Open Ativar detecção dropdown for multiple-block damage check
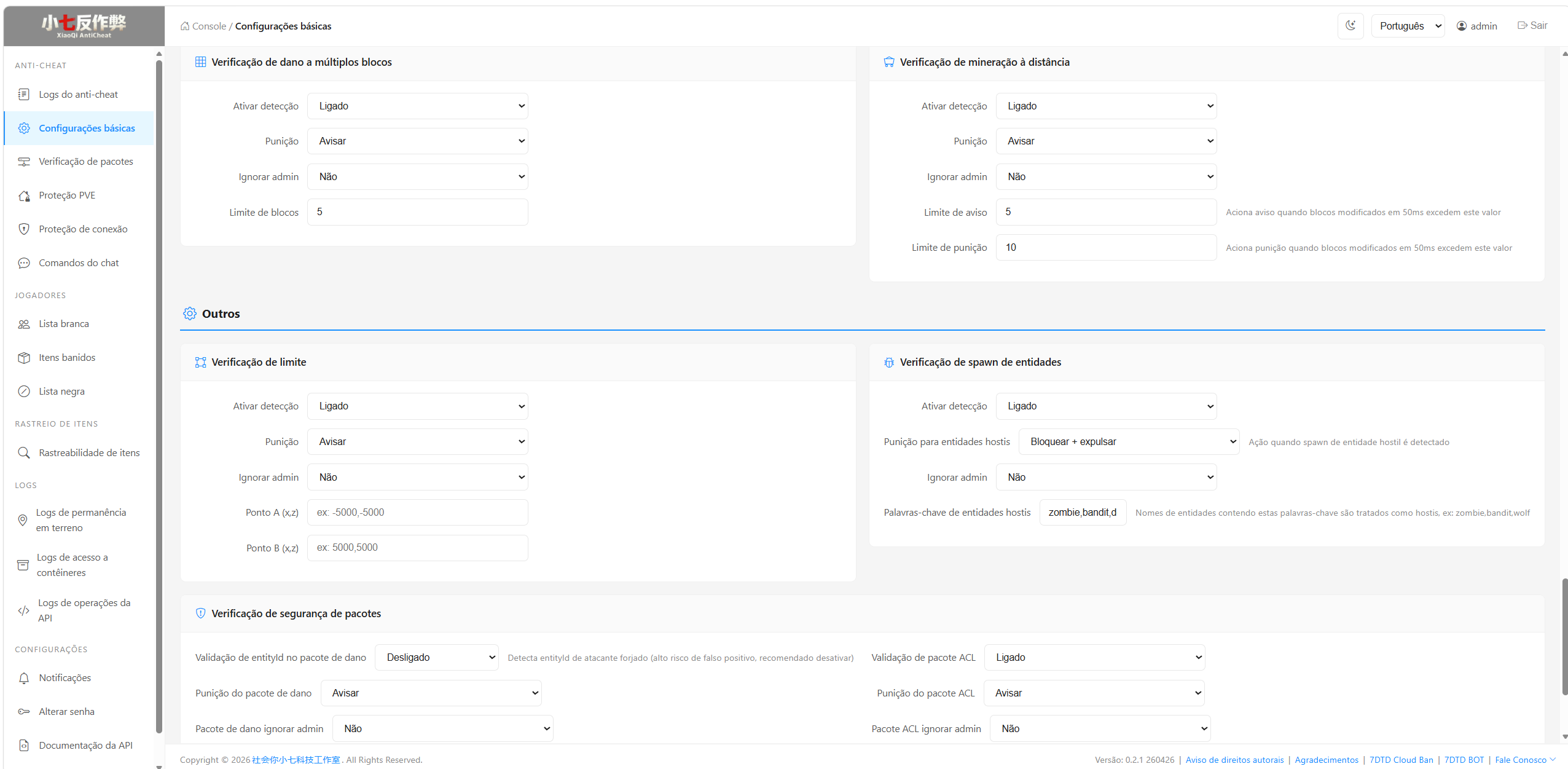The width and height of the screenshot is (1568, 769). tap(417, 106)
